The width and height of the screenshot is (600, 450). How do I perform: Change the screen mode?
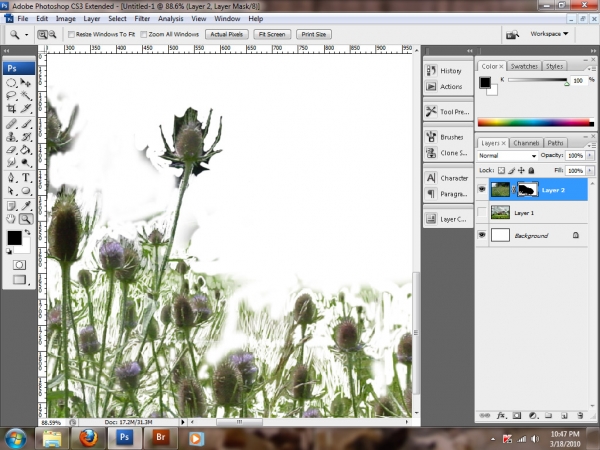19,280
